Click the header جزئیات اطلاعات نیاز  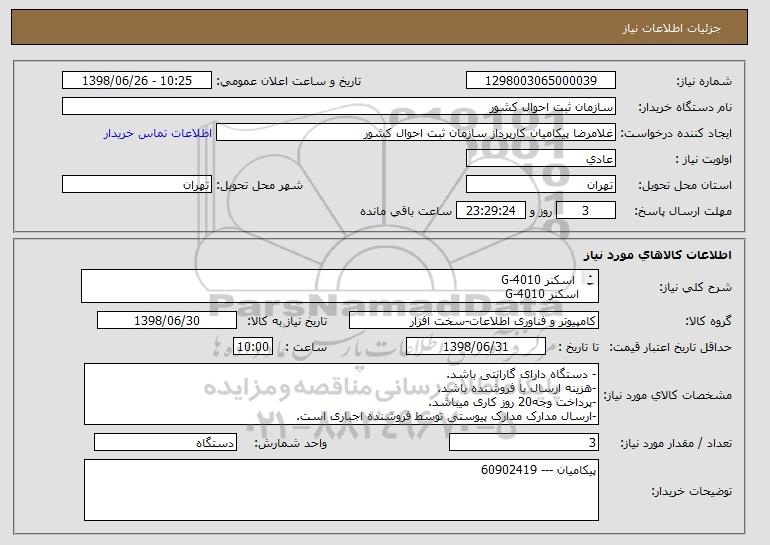pos(671,28)
